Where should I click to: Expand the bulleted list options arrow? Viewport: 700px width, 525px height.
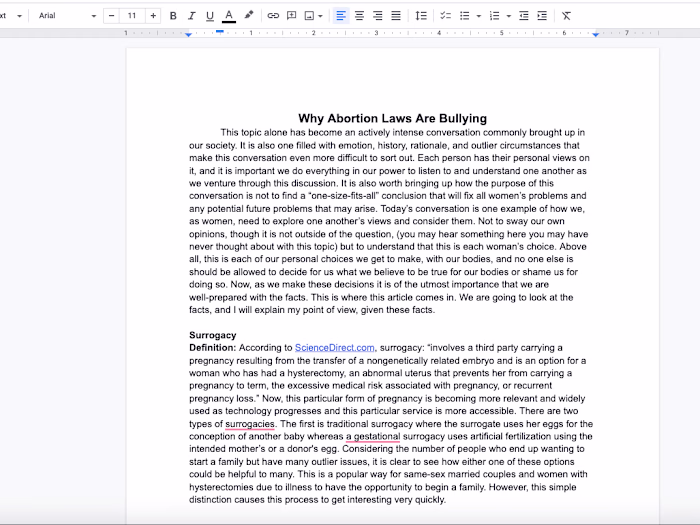[x=479, y=16]
